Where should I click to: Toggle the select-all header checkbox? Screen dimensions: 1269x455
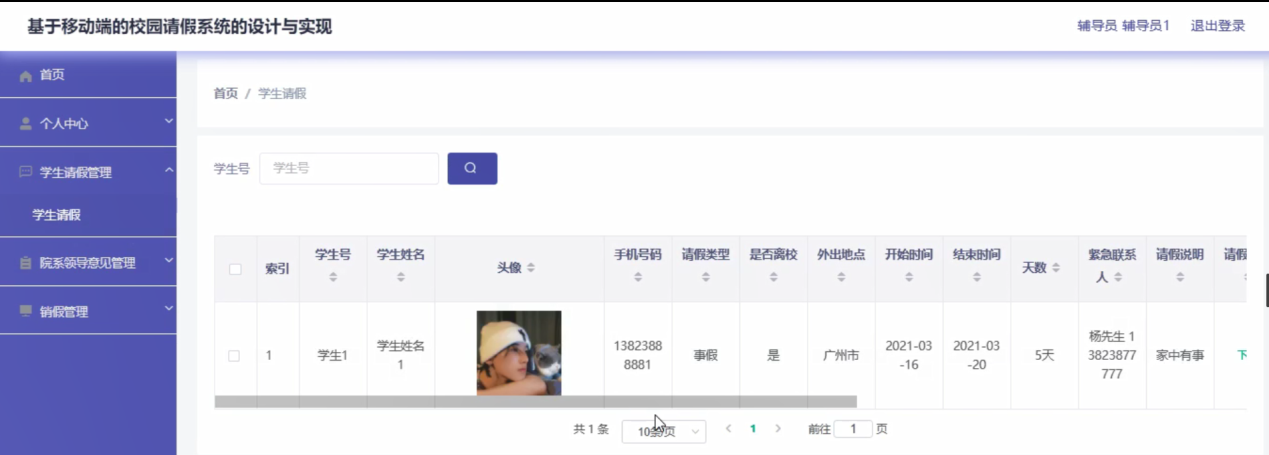click(235, 269)
